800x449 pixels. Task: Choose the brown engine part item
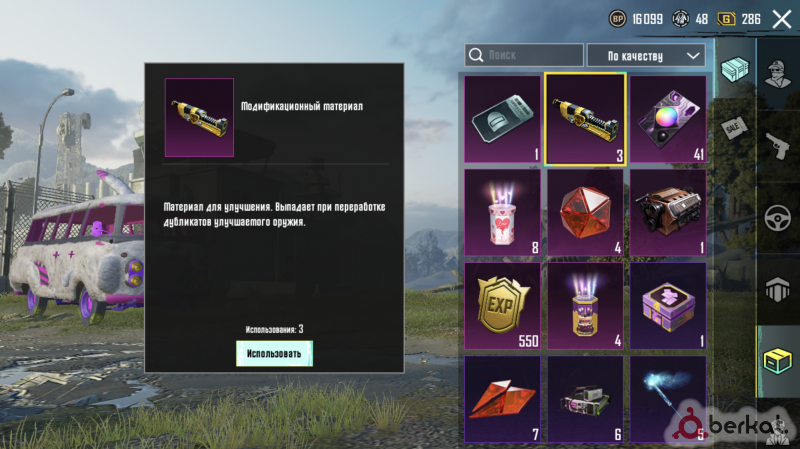(668, 212)
